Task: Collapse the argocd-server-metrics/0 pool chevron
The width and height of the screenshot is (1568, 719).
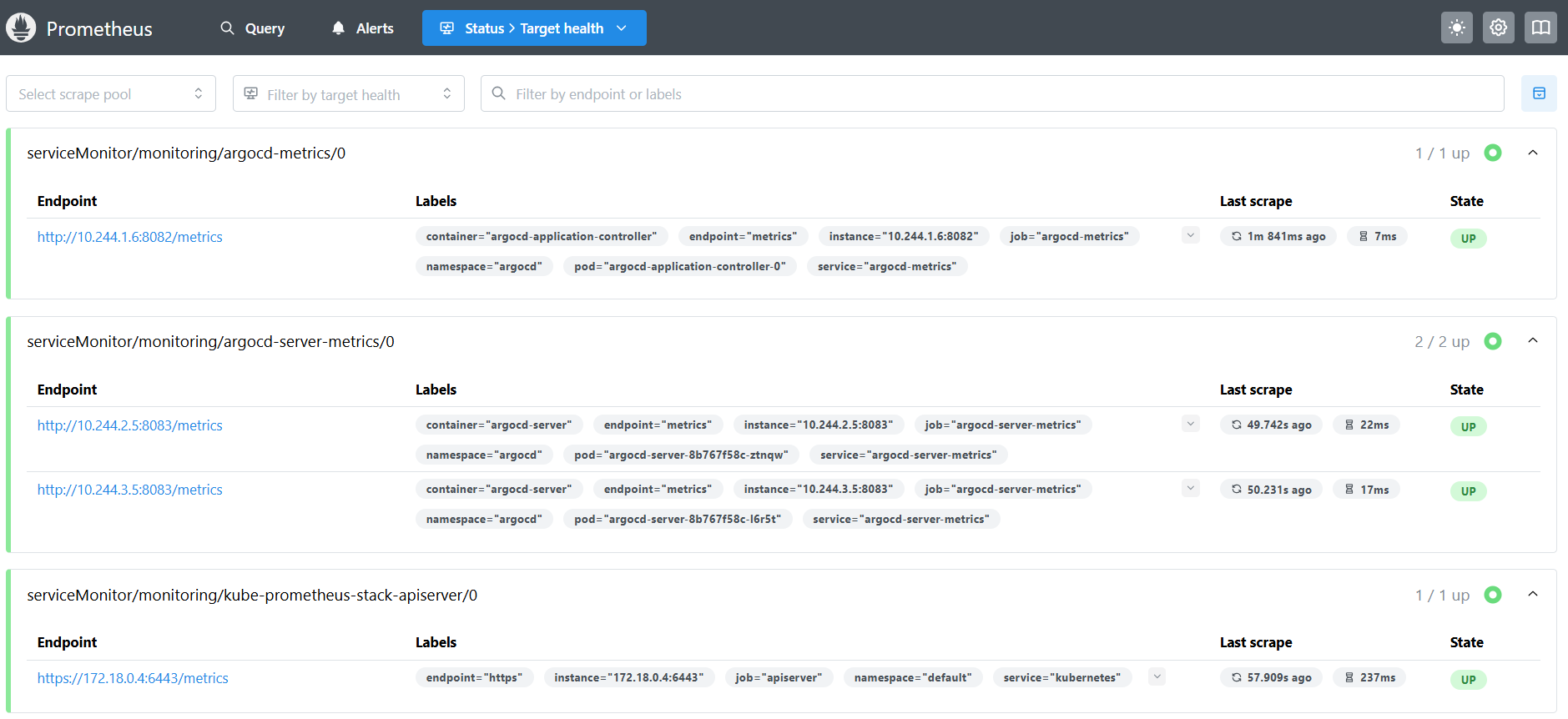Action: [x=1533, y=341]
